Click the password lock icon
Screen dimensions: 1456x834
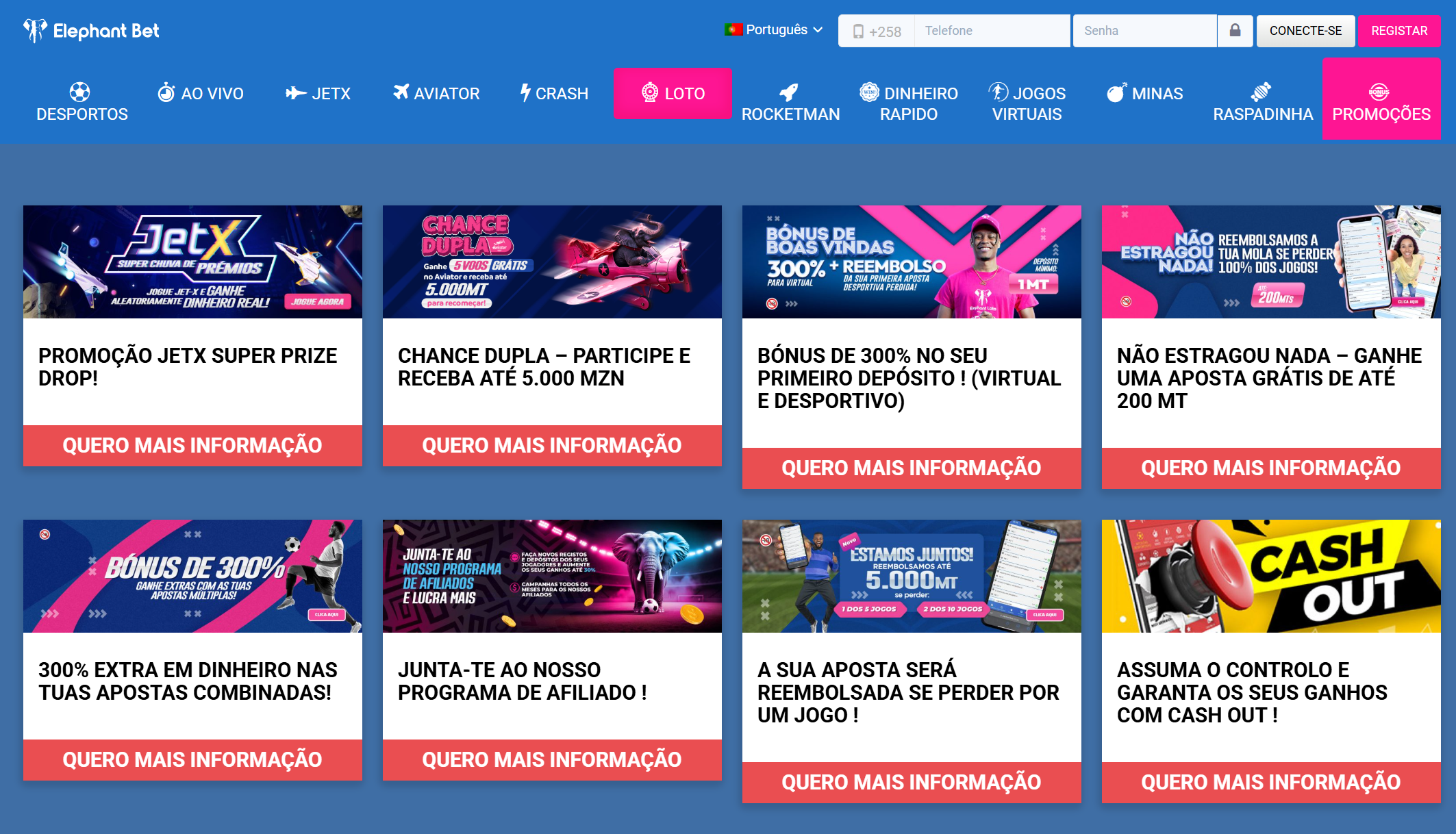[x=1235, y=31]
